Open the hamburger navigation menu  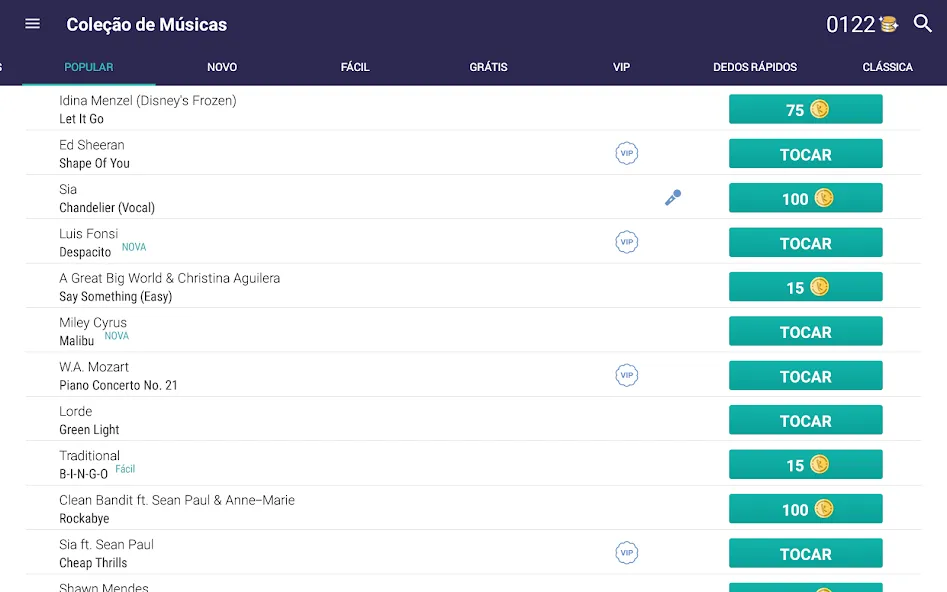point(33,24)
